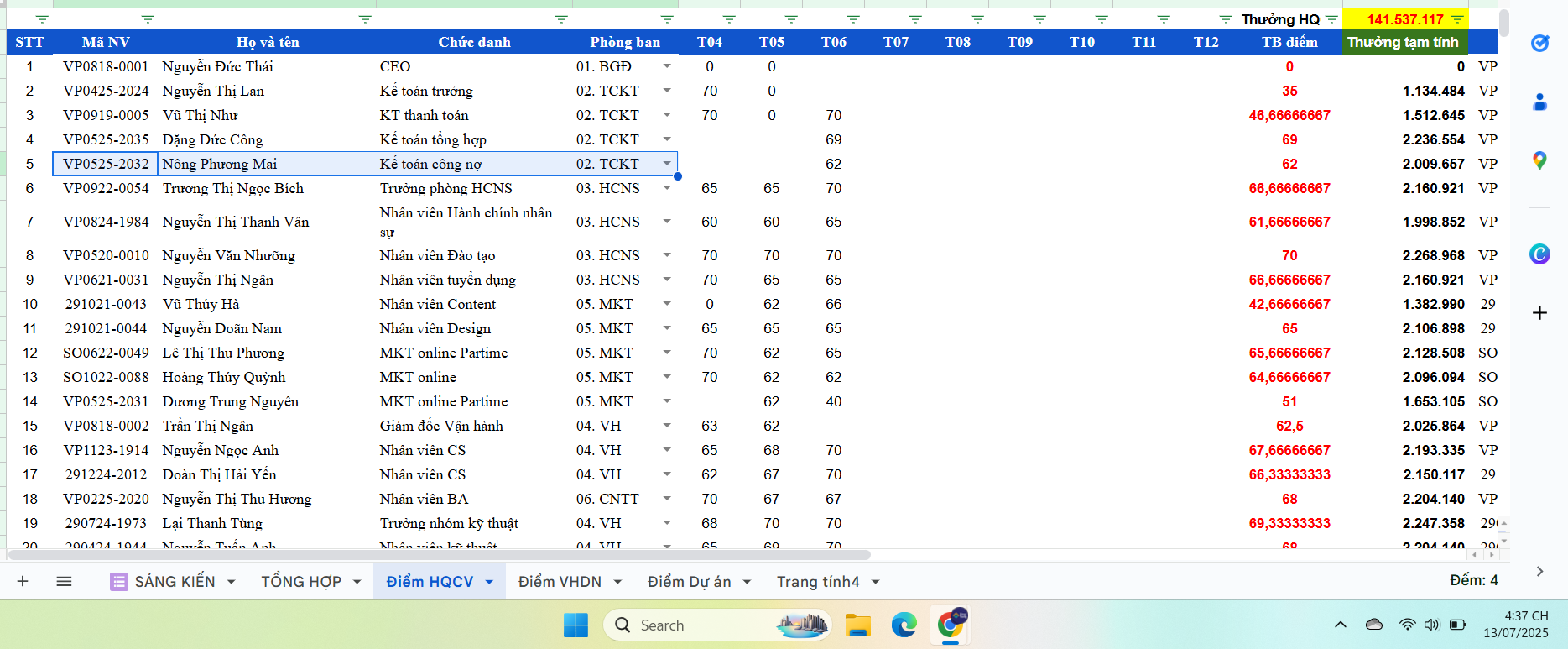Screen dimensions: 1568x649
Task: Hide the side panel with chevron arrow
Action: coord(1539,572)
